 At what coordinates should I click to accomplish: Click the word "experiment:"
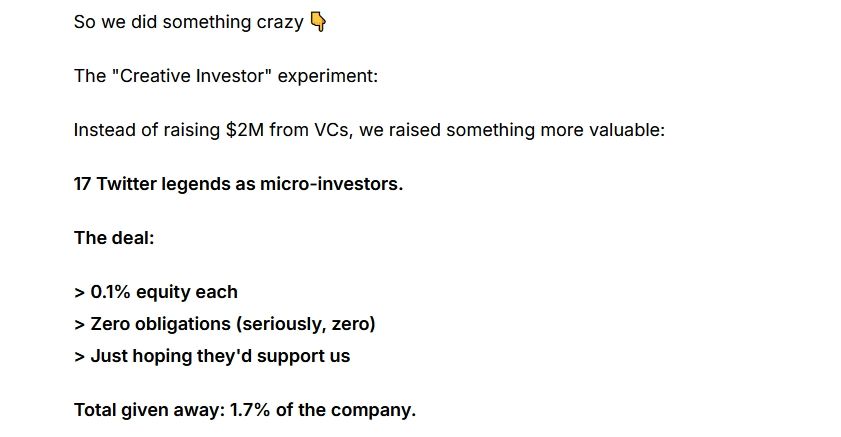342,76
